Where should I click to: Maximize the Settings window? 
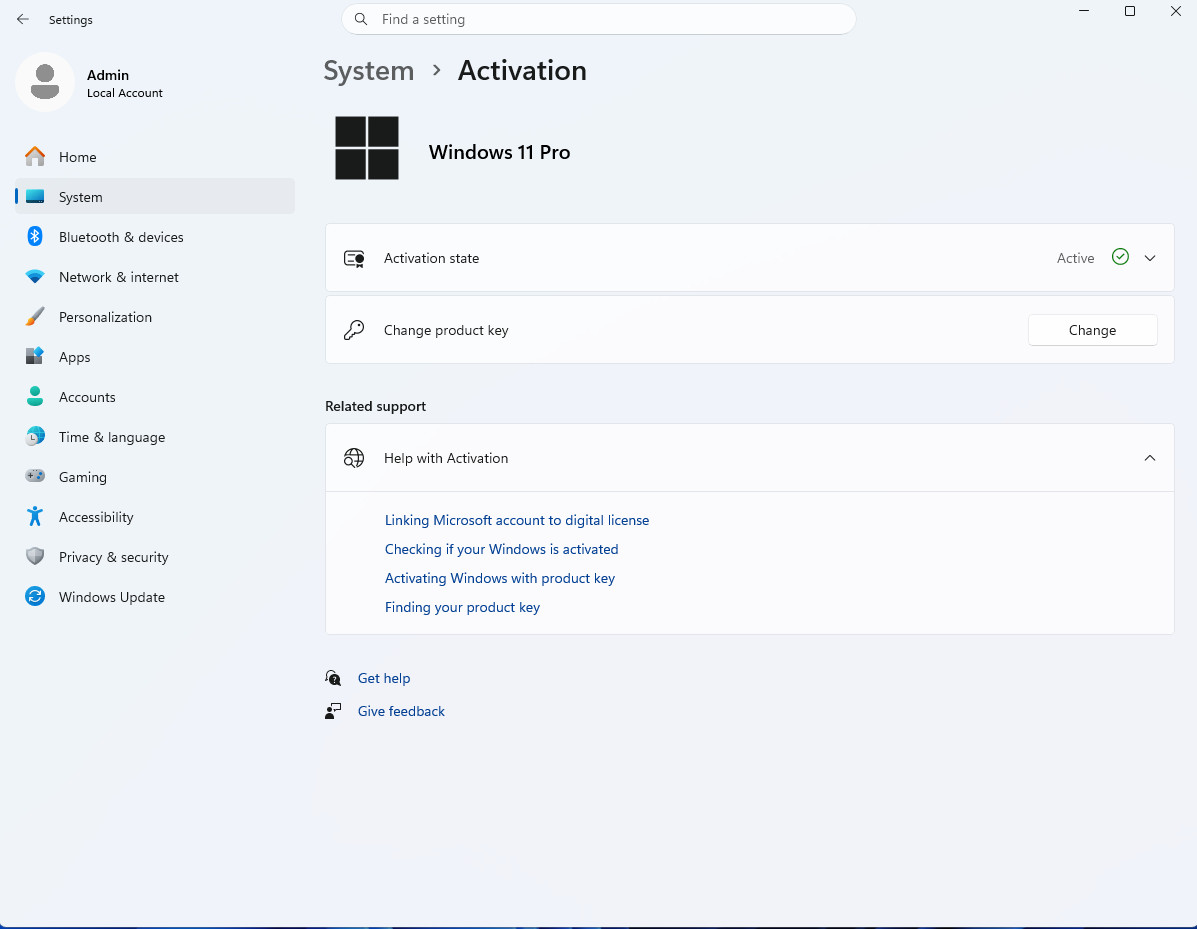coord(1130,11)
